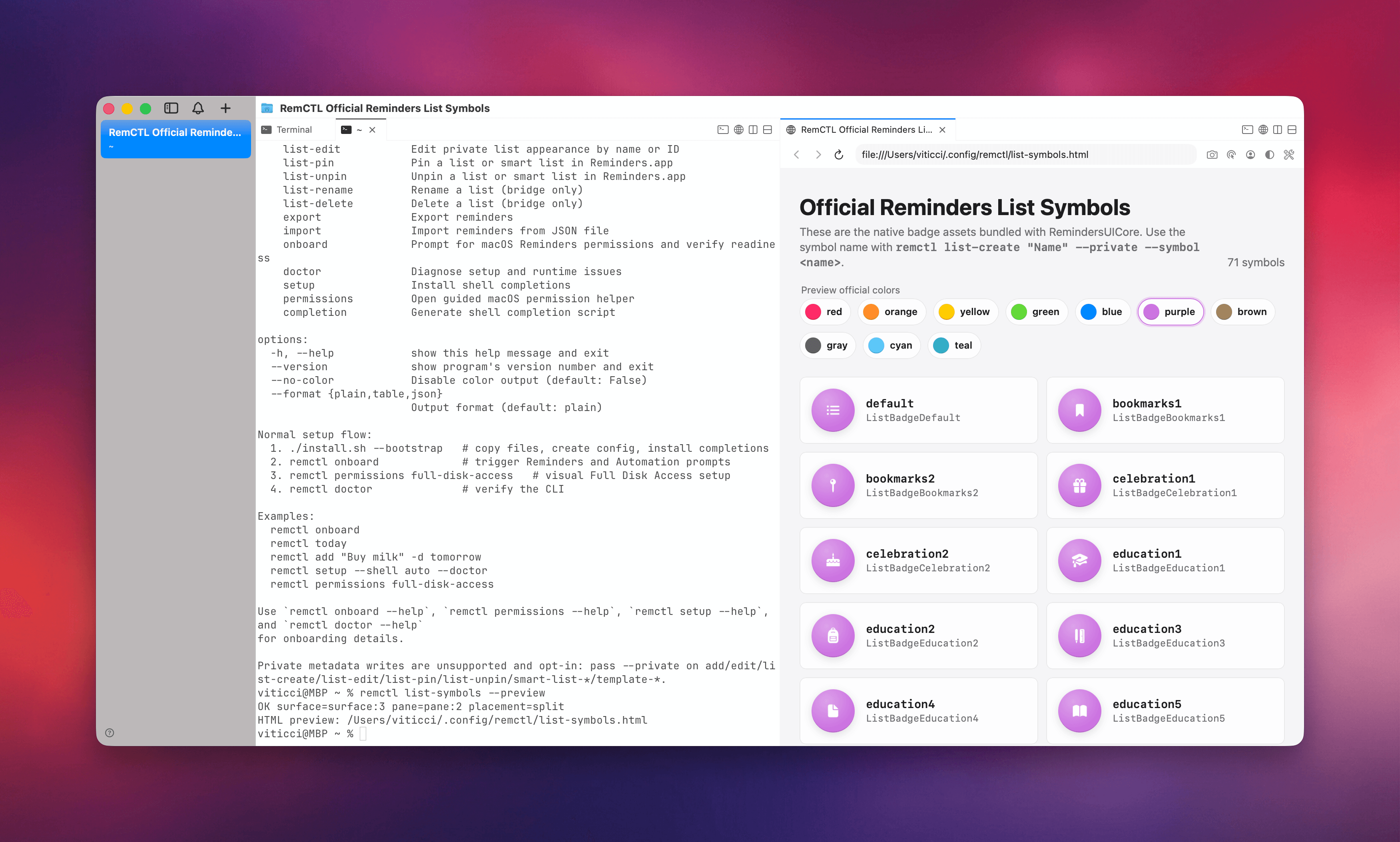
Task: Click the education4 symbol name
Action: click(900, 704)
